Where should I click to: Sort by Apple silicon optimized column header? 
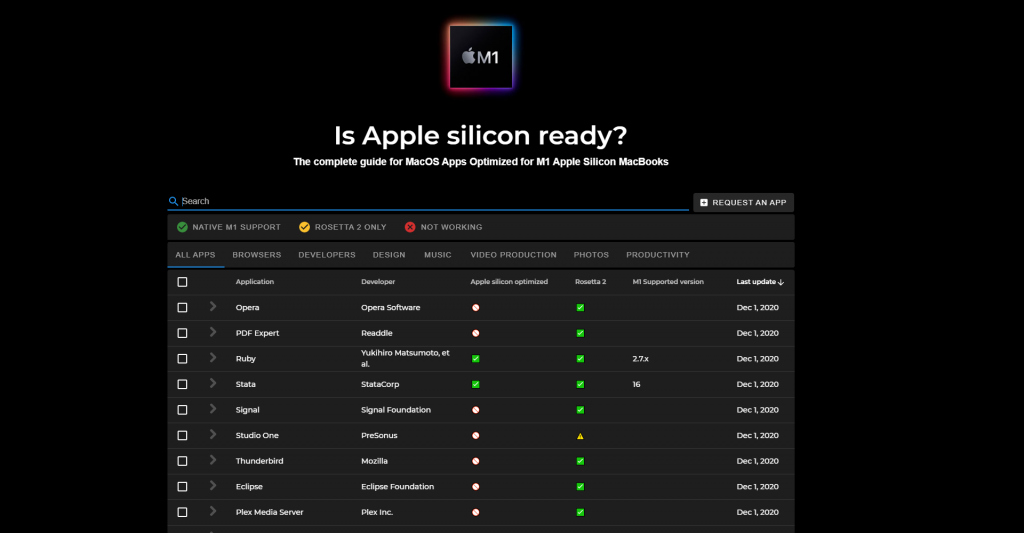(x=509, y=282)
